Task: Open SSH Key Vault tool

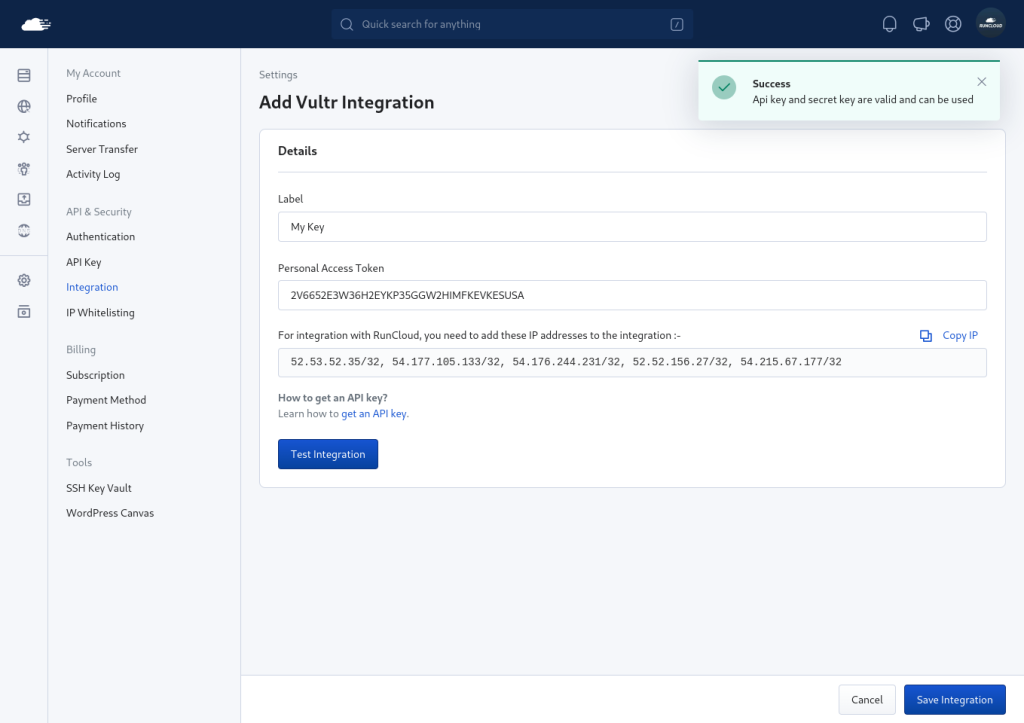Action: (99, 488)
